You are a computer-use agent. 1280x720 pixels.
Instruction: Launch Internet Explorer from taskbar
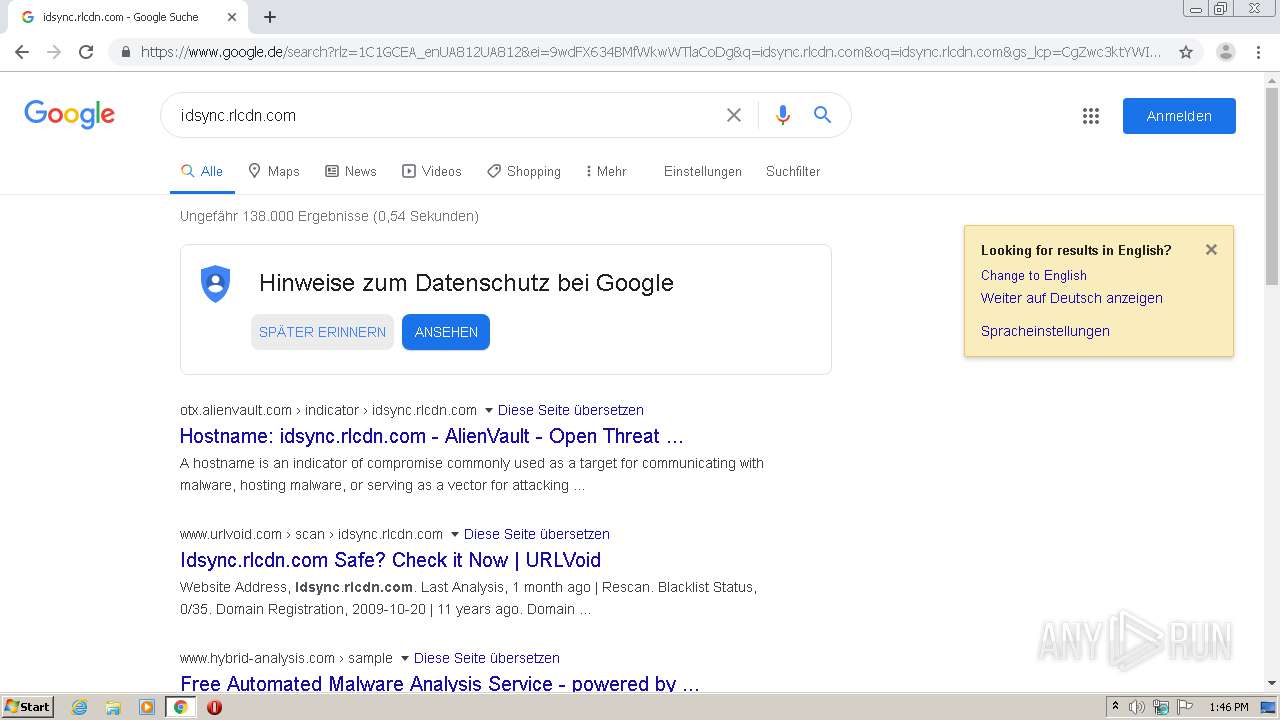tap(80, 707)
